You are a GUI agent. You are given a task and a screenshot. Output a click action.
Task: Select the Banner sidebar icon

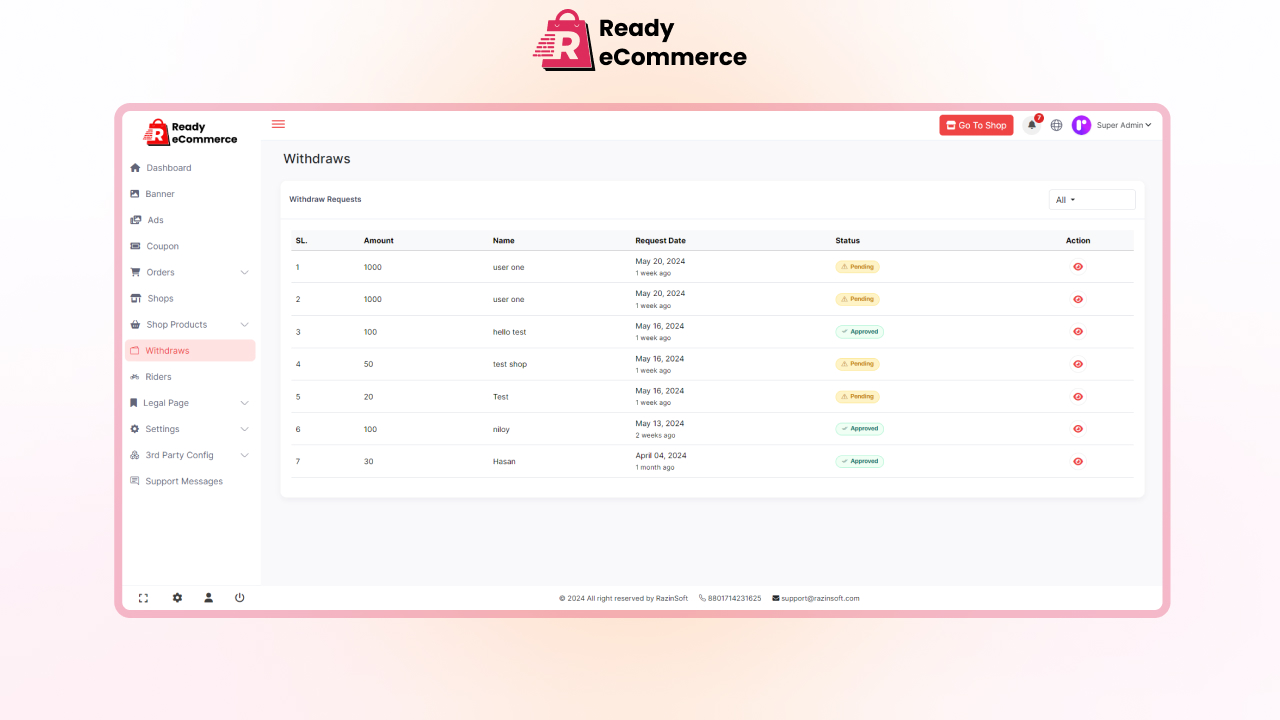[x=135, y=193]
